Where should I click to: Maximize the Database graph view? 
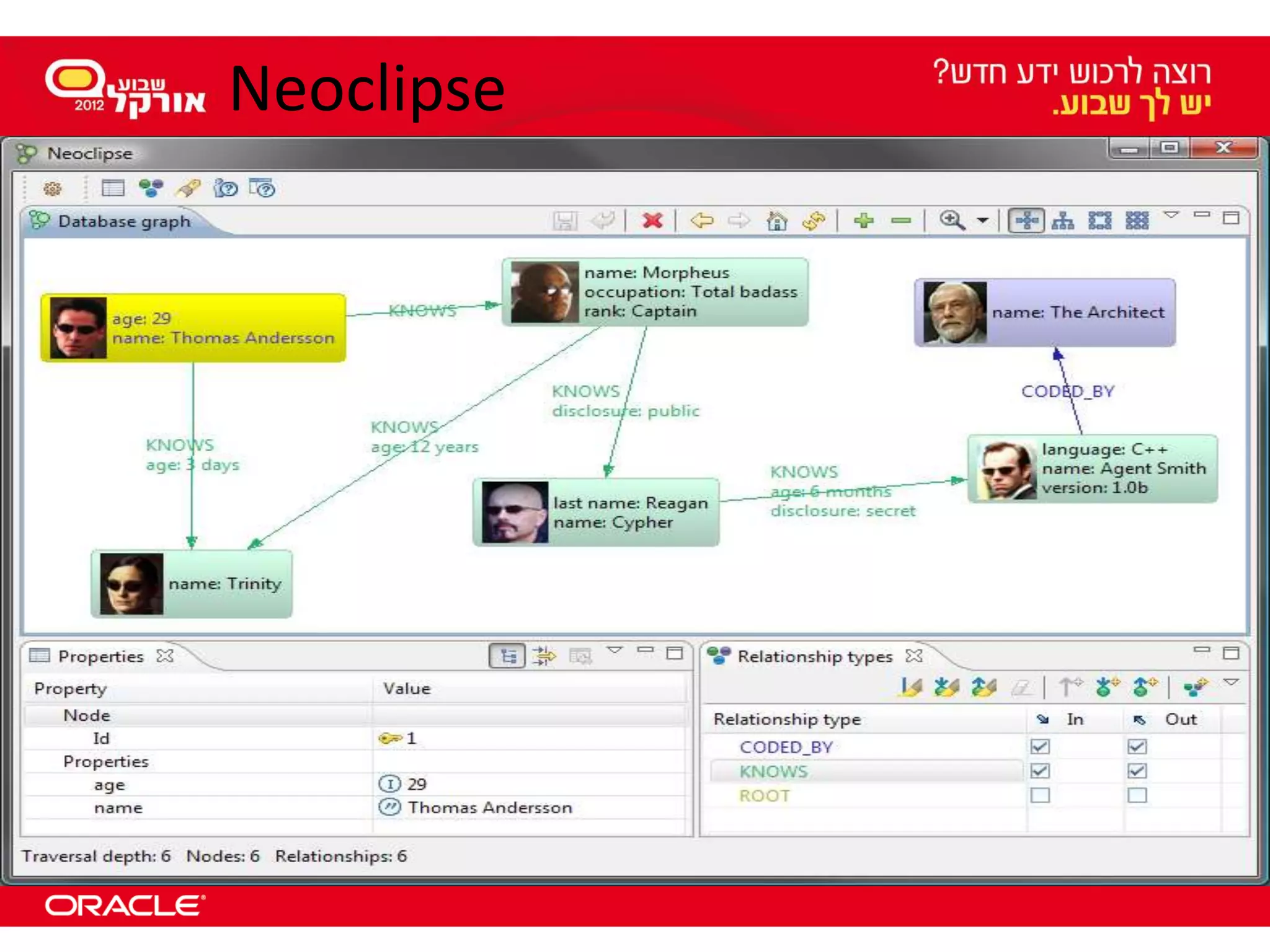click(1231, 218)
